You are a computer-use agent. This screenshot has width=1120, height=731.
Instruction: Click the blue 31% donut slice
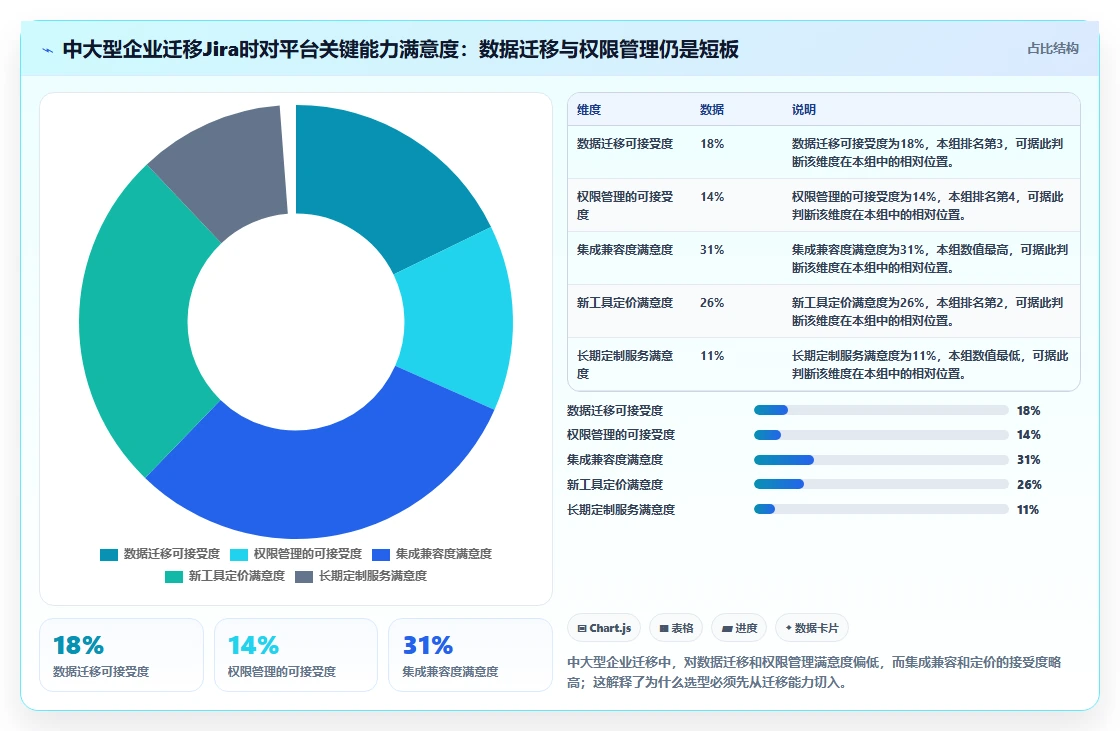[x=329, y=482]
